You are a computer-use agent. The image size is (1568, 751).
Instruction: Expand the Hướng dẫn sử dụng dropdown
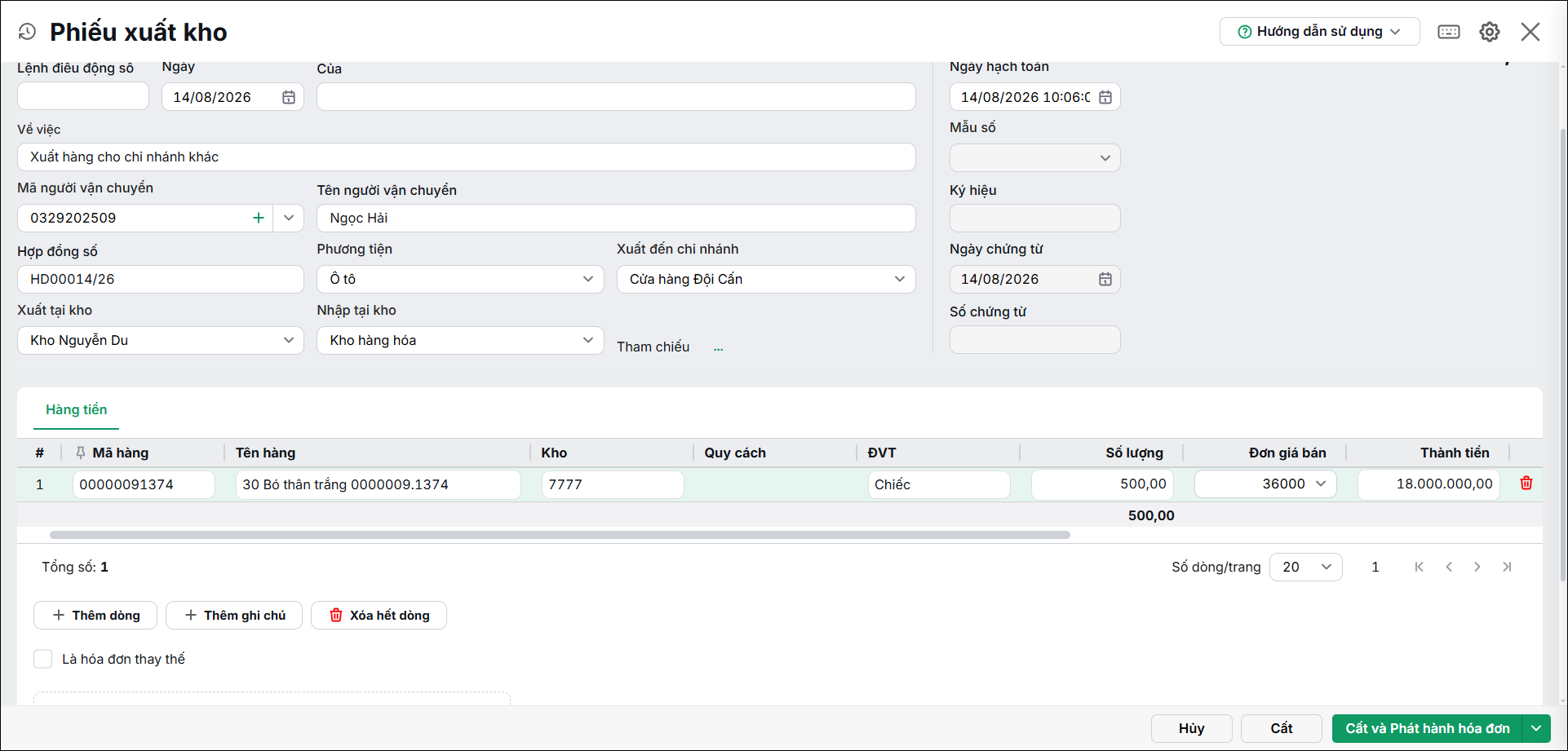1319,32
